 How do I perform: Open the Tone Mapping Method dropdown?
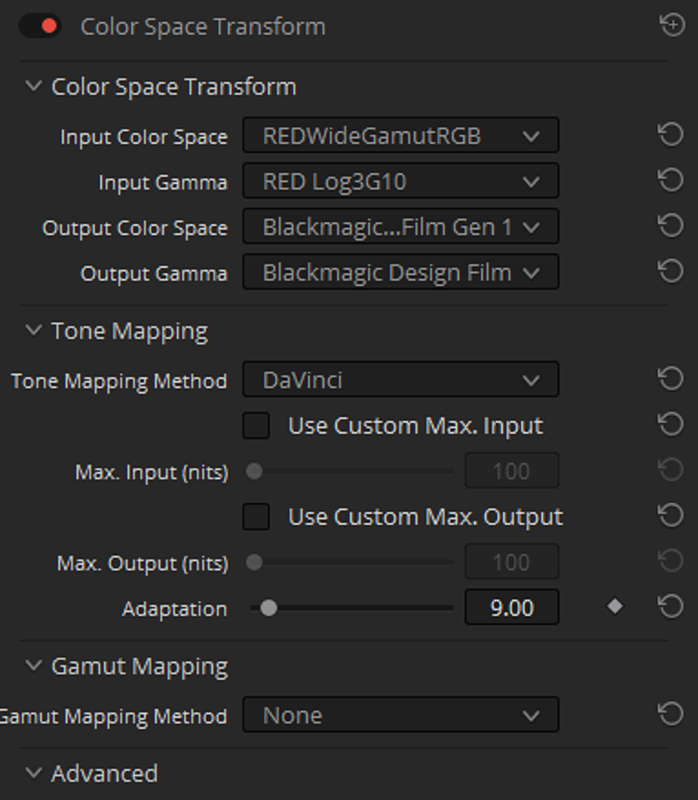tap(401, 379)
